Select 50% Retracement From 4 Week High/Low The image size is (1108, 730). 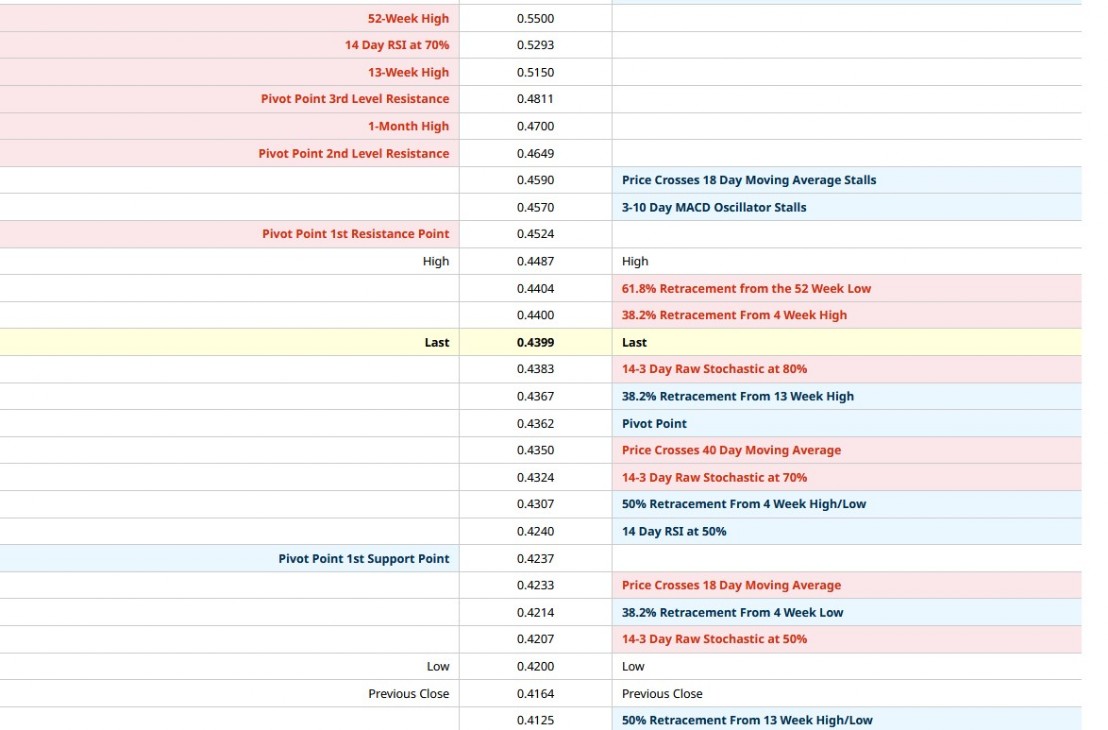pyautogui.click(x=743, y=504)
